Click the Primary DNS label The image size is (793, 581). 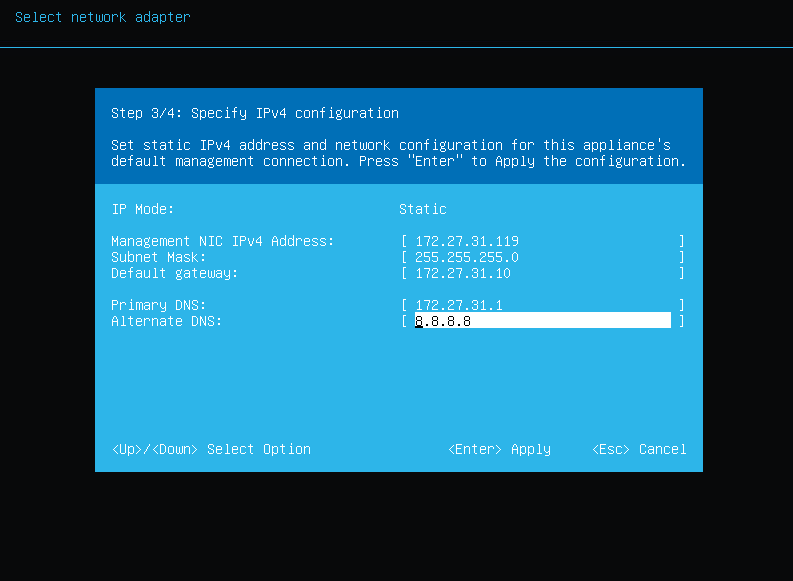[x=158, y=305]
